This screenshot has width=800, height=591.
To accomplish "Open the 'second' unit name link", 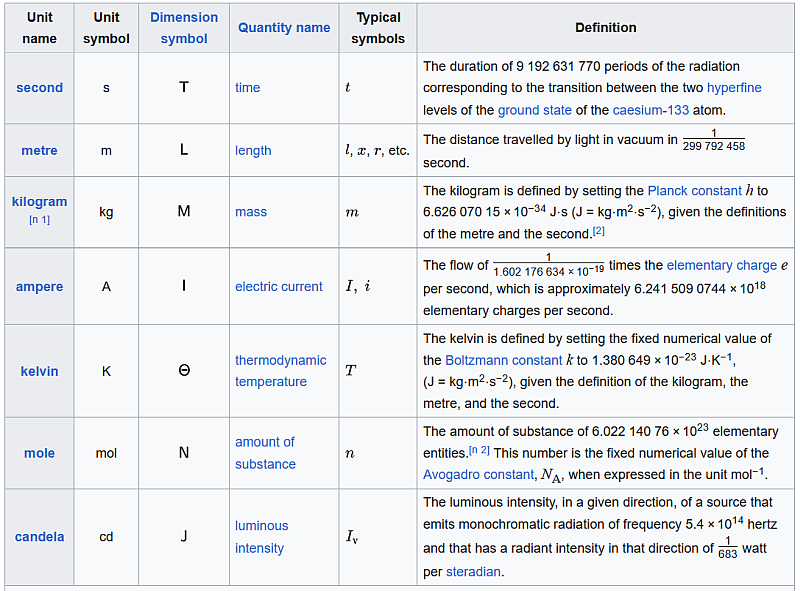I will [x=39, y=88].
